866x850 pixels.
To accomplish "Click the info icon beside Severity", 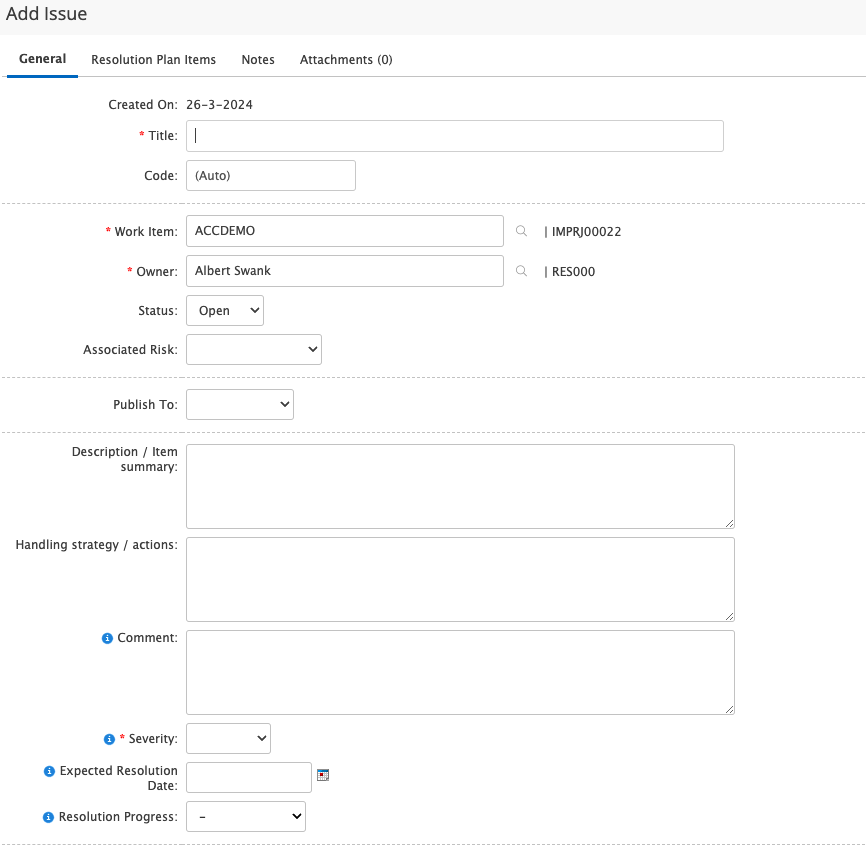I will (x=109, y=739).
